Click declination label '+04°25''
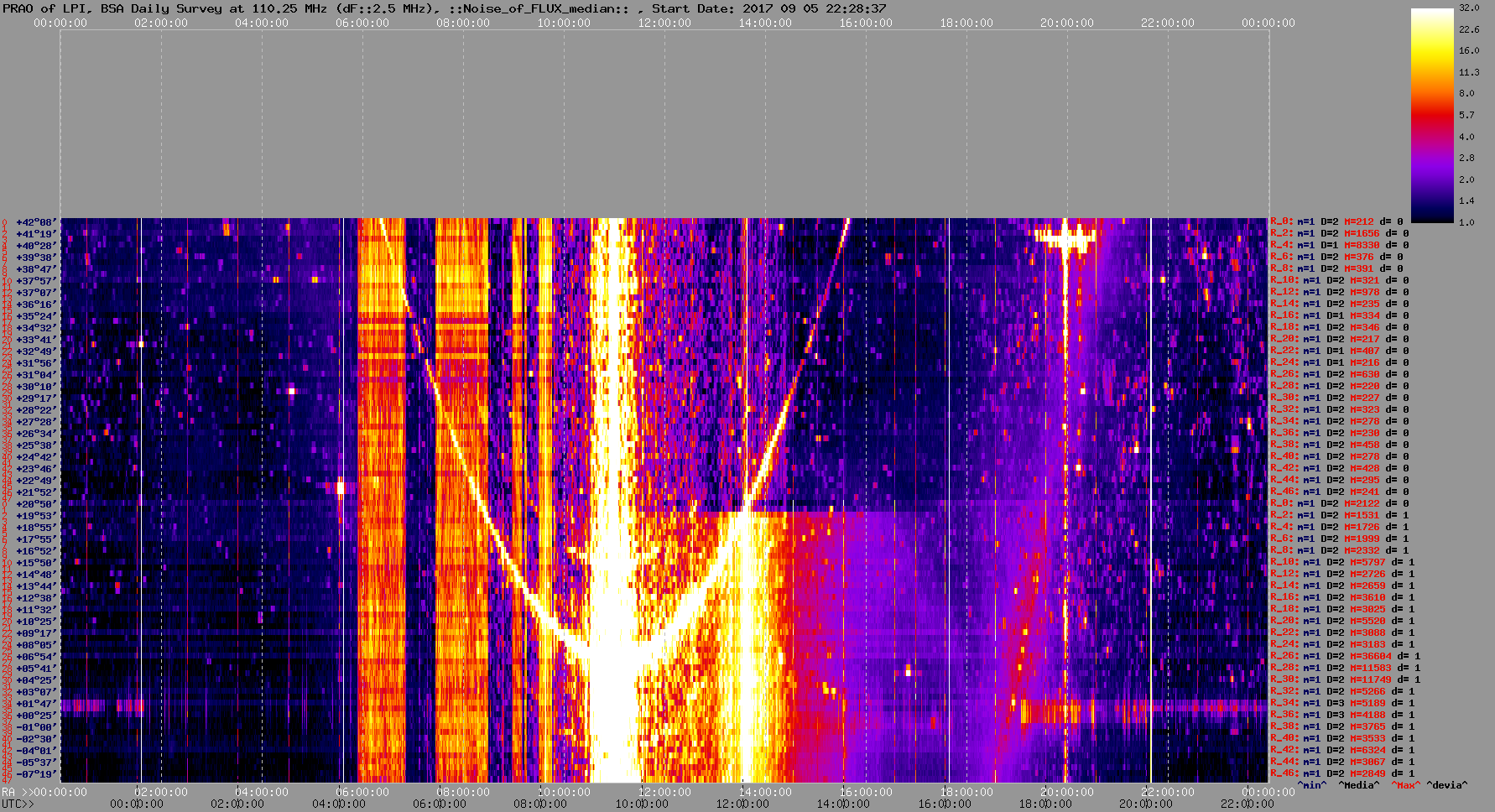The height and width of the screenshot is (812, 1495). [x=36, y=680]
